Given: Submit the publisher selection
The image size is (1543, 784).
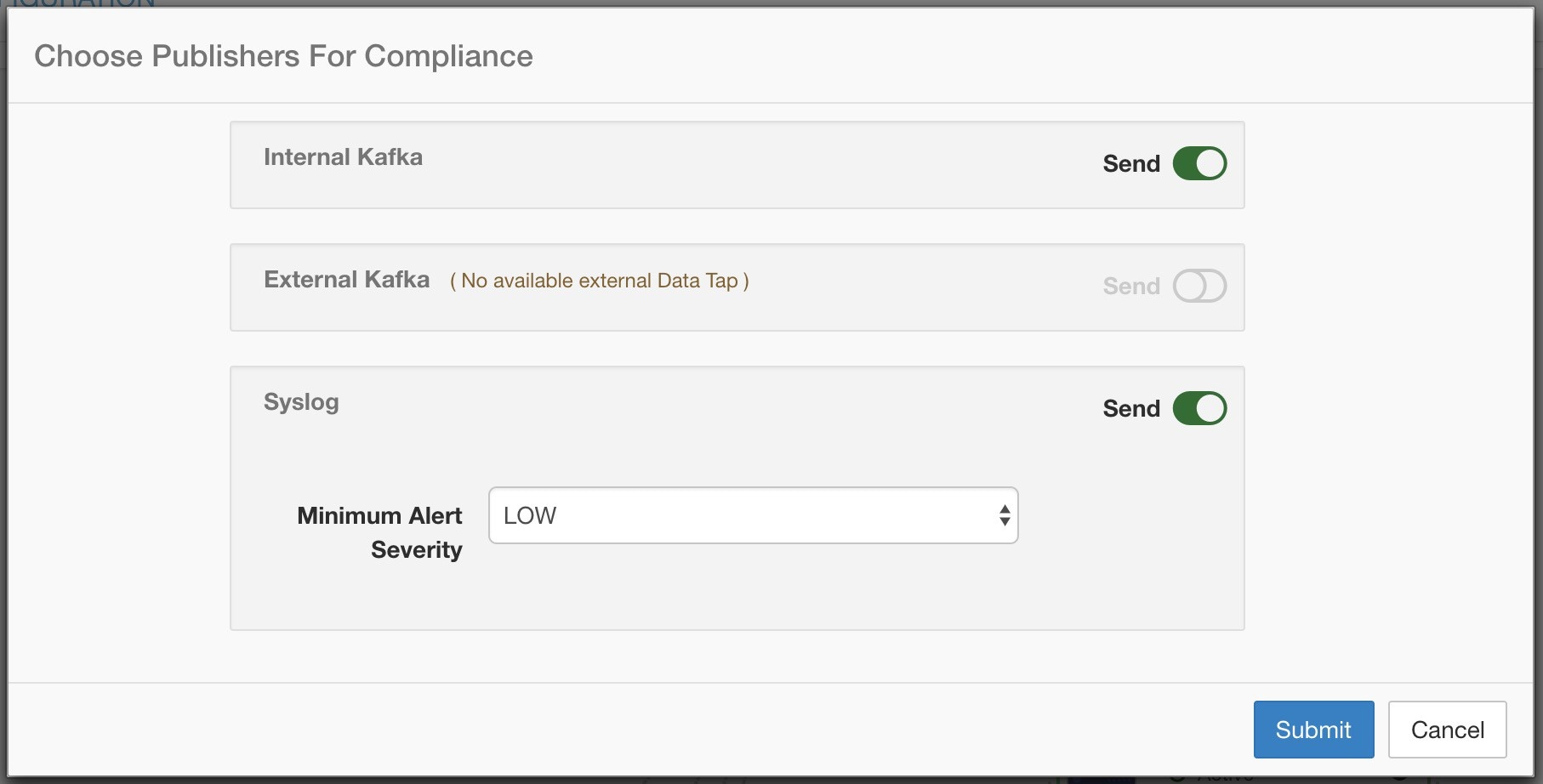Looking at the screenshot, I should point(1313,730).
